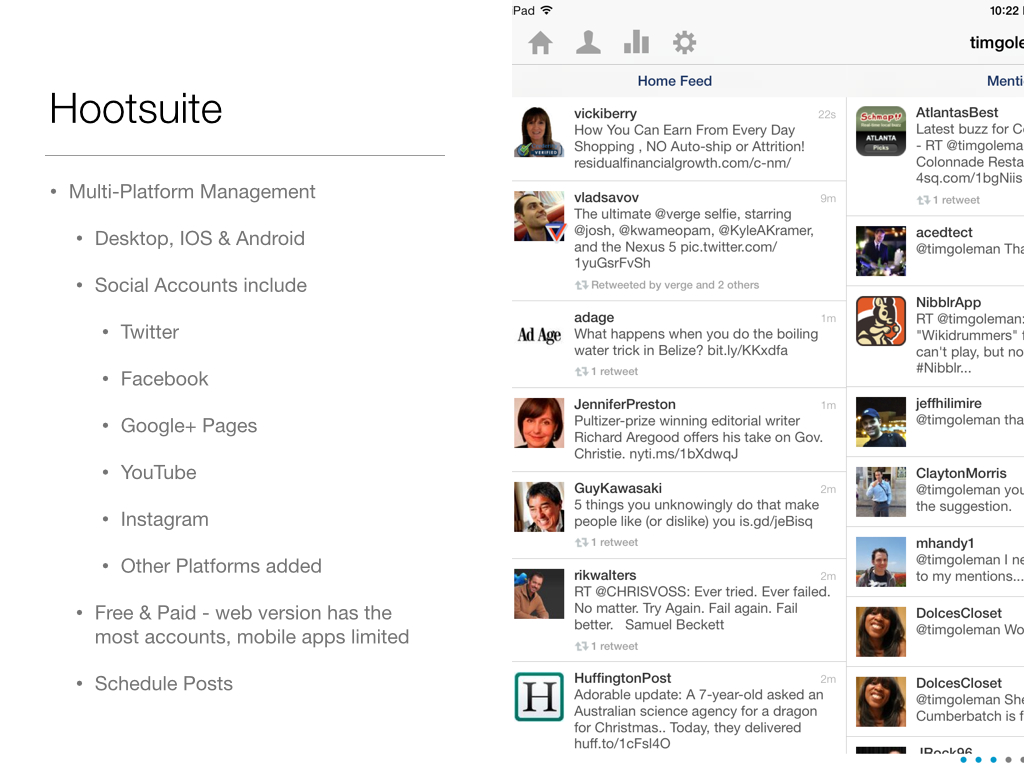
Task: Open the analytics bar chart icon
Action: point(636,43)
